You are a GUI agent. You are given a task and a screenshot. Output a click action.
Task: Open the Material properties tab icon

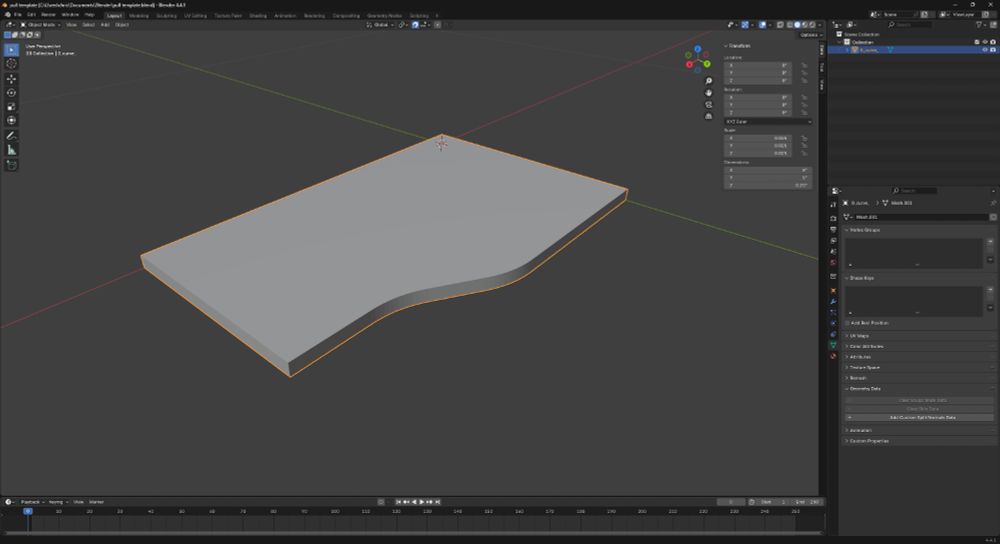pyautogui.click(x=833, y=356)
